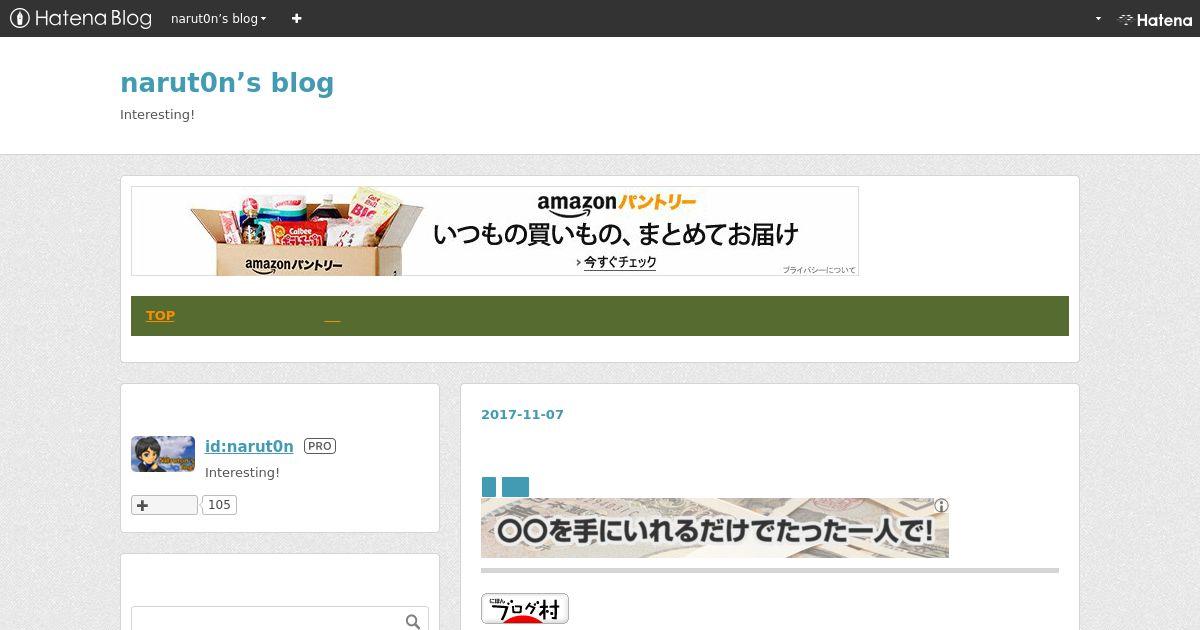The width and height of the screenshot is (1200, 630).
Task: Subscribe with the plus reader button
Action: (164, 505)
